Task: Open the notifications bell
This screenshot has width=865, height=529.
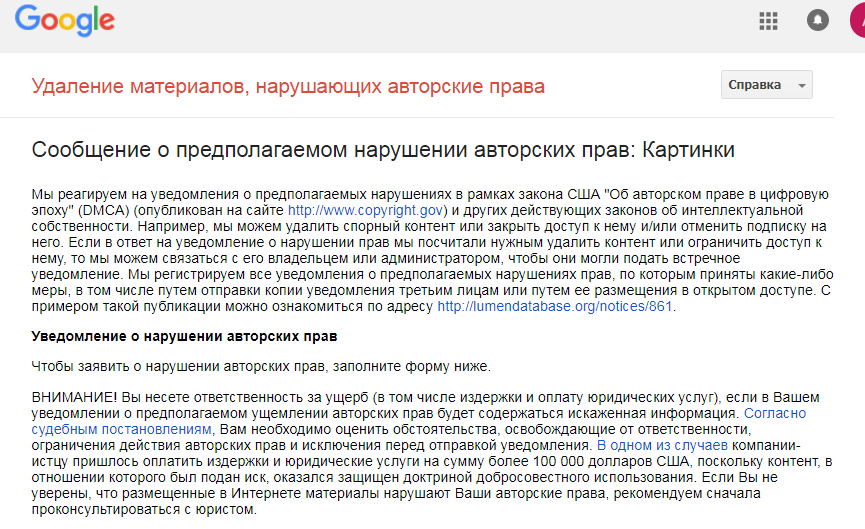Action: 818,20
